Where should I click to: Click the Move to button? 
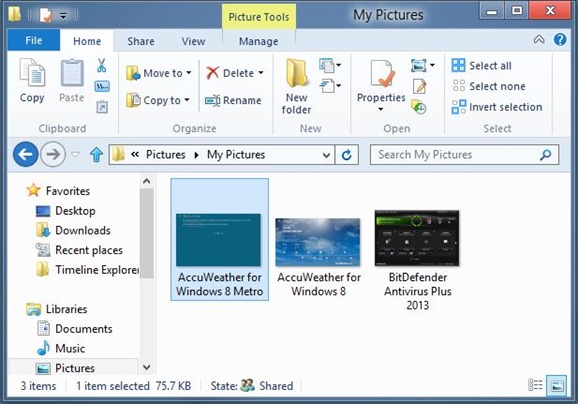click(x=154, y=73)
